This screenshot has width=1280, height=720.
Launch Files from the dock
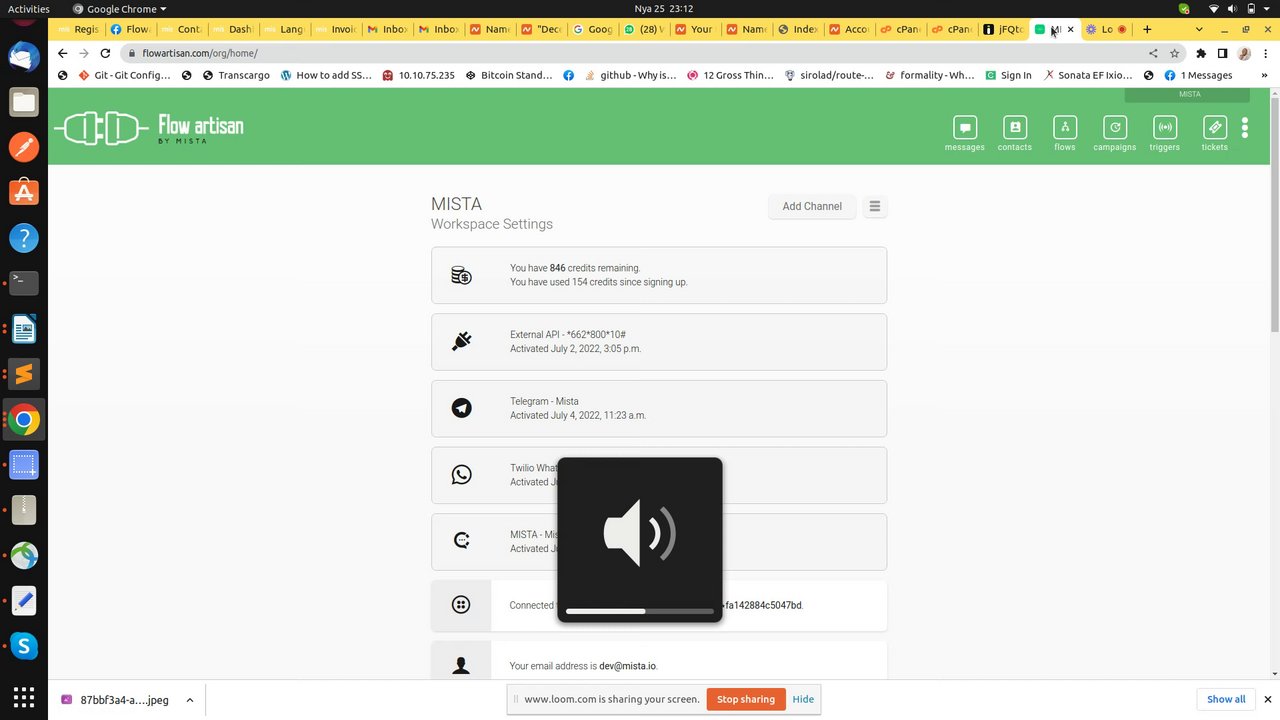tap(24, 101)
